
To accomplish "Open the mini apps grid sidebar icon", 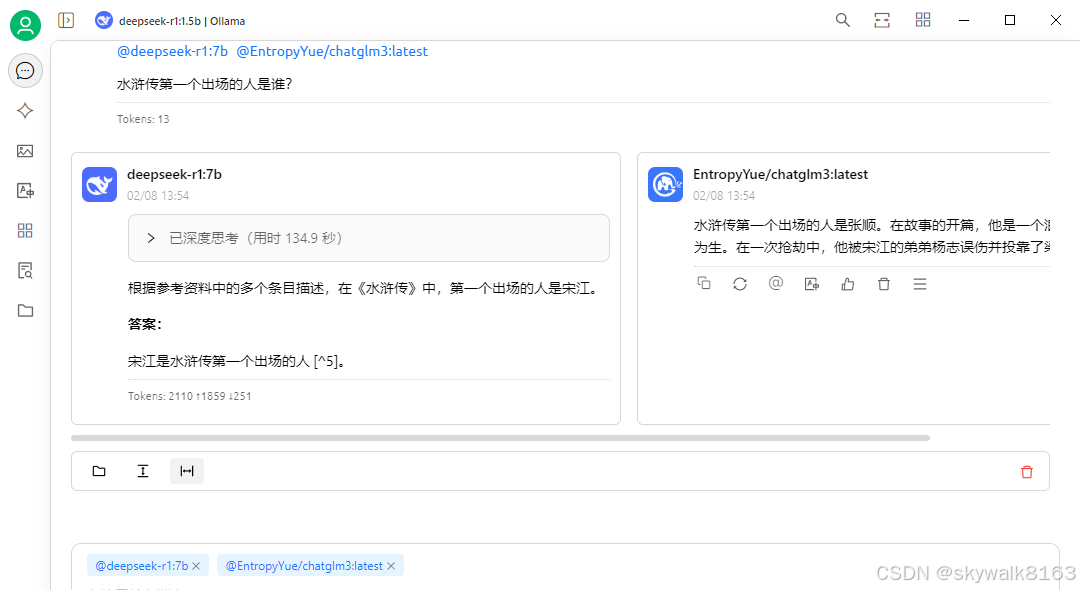I will [x=25, y=231].
